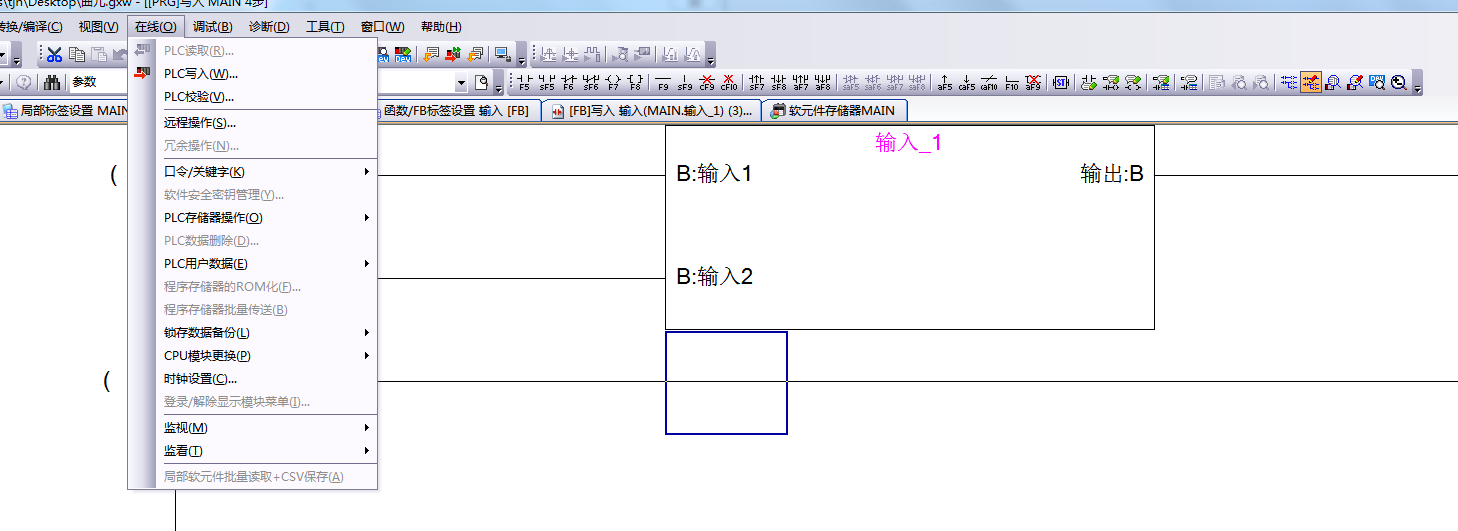Insert horizontal line F9 icon
Screen dimensions: 1458x531
(663, 83)
